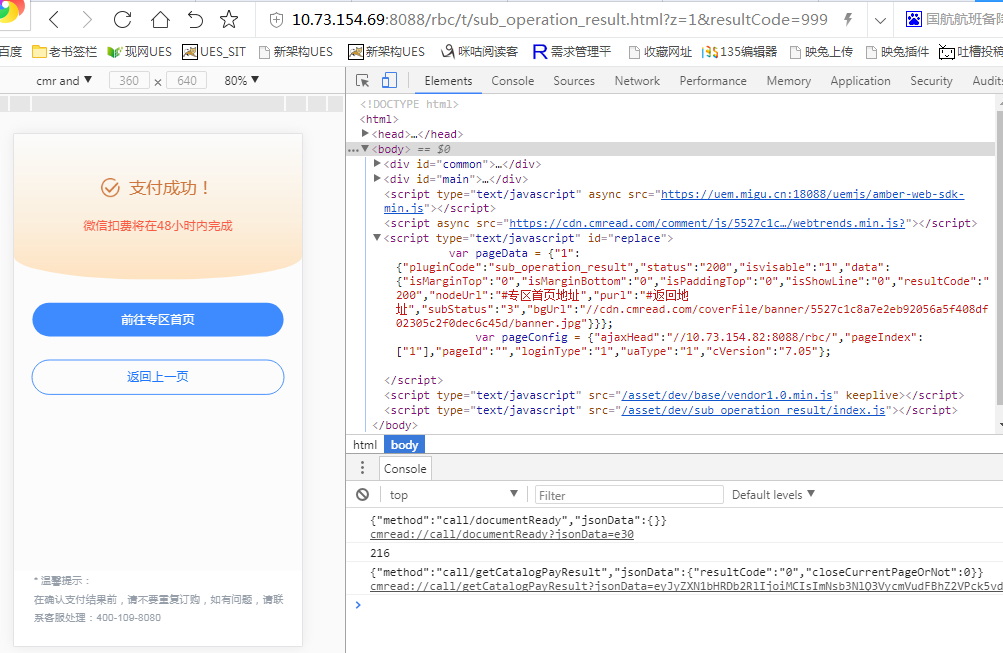
Task: Click the Elements panel vertical scrollbar
Action: [x=999, y=256]
